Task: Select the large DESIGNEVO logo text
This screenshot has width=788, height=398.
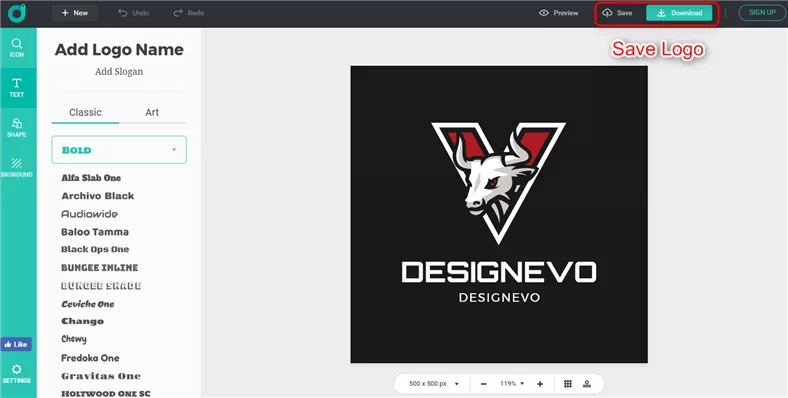Action: (x=499, y=272)
